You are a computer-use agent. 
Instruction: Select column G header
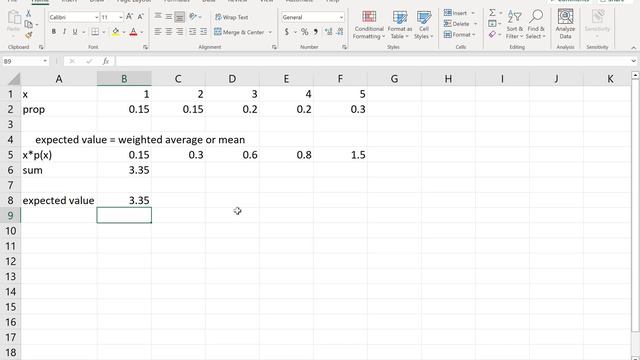point(394,79)
